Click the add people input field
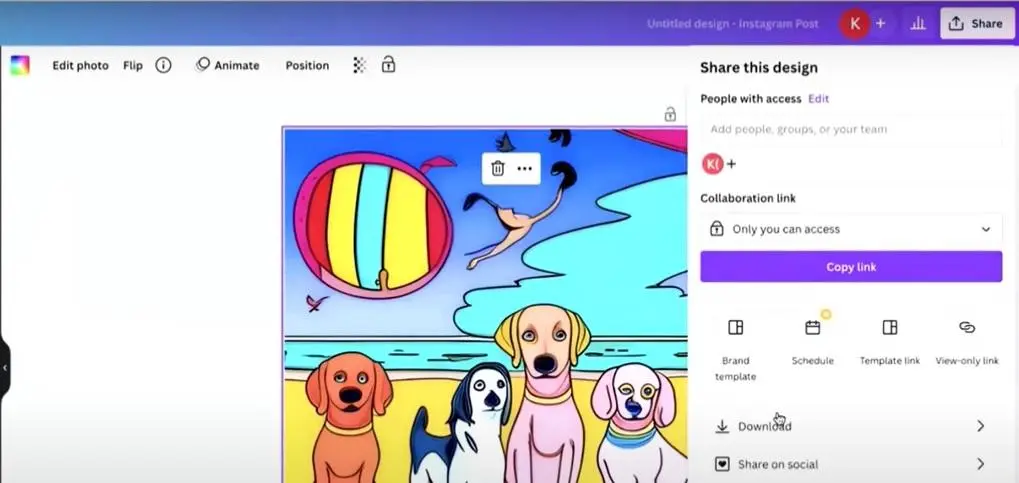 (x=850, y=129)
